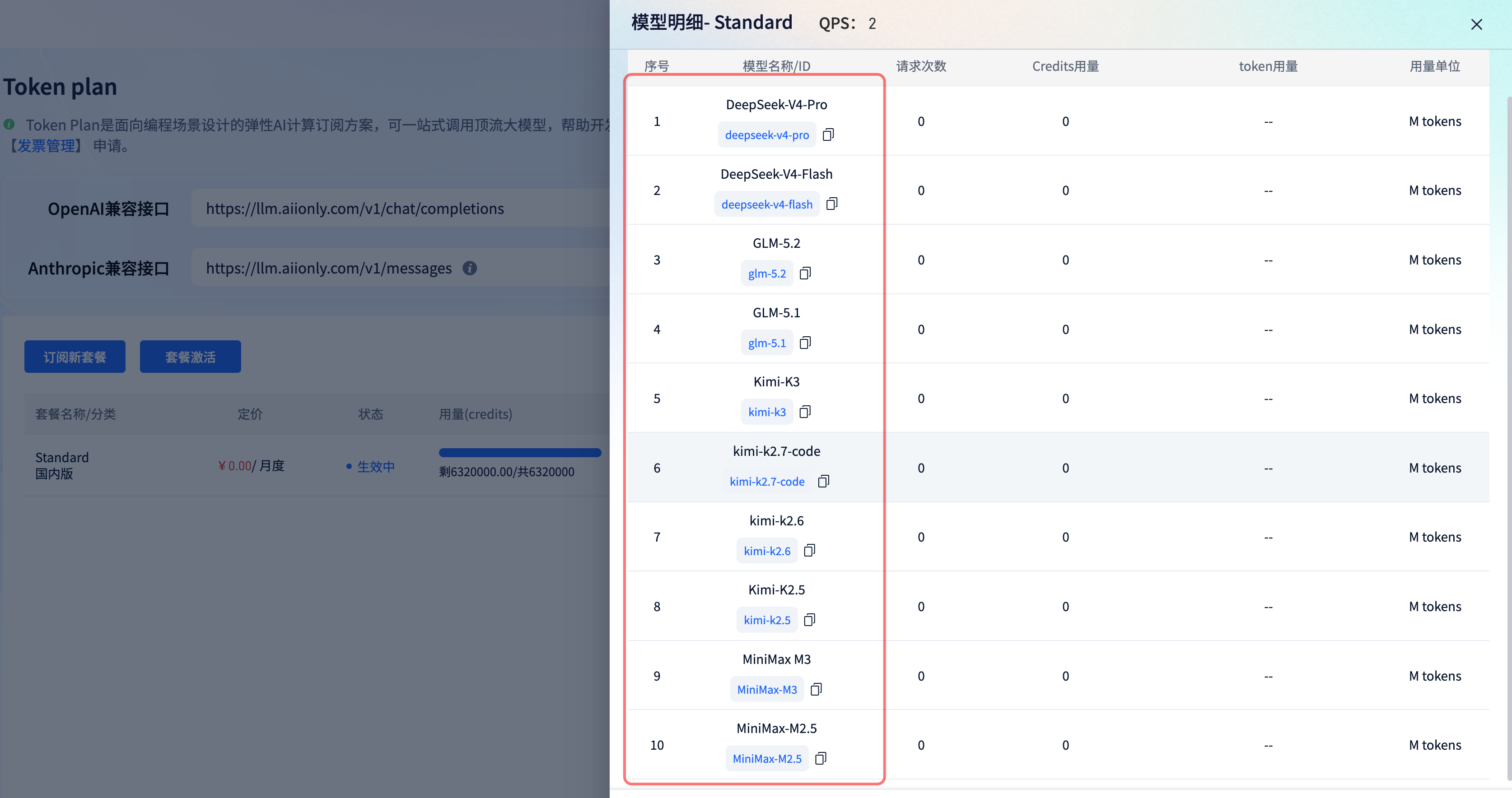Image resolution: width=1512 pixels, height=798 pixels.
Task: Click the kimi-k2.5 ID tag
Action: (x=766, y=620)
